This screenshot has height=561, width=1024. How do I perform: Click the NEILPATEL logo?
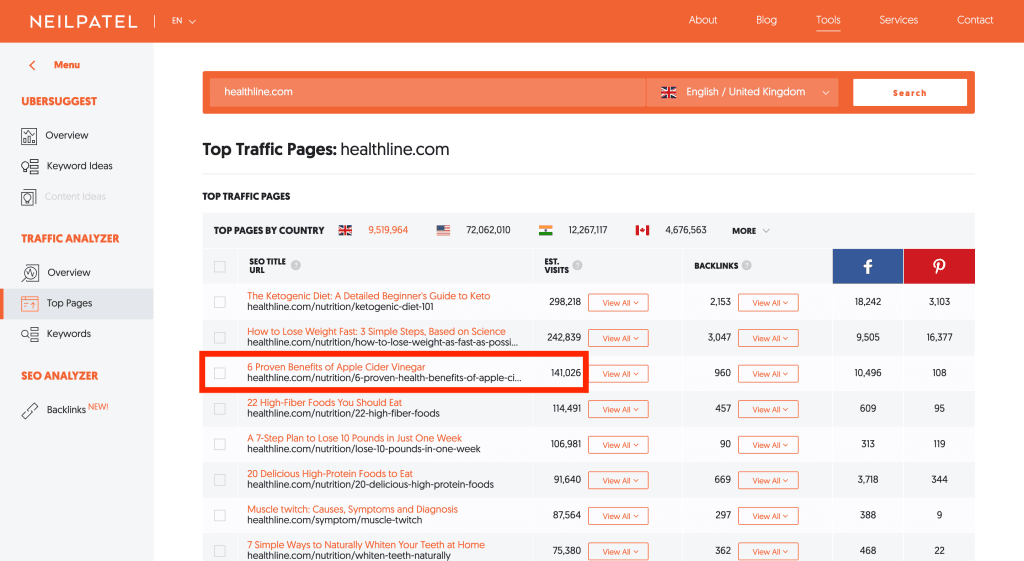click(84, 22)
